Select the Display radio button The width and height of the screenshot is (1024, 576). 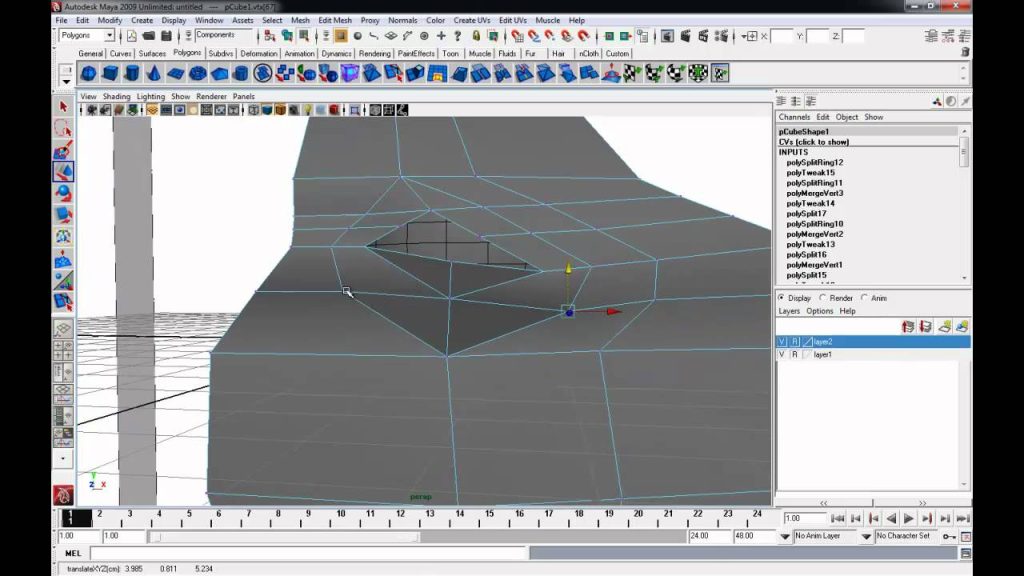click(782, 298)
